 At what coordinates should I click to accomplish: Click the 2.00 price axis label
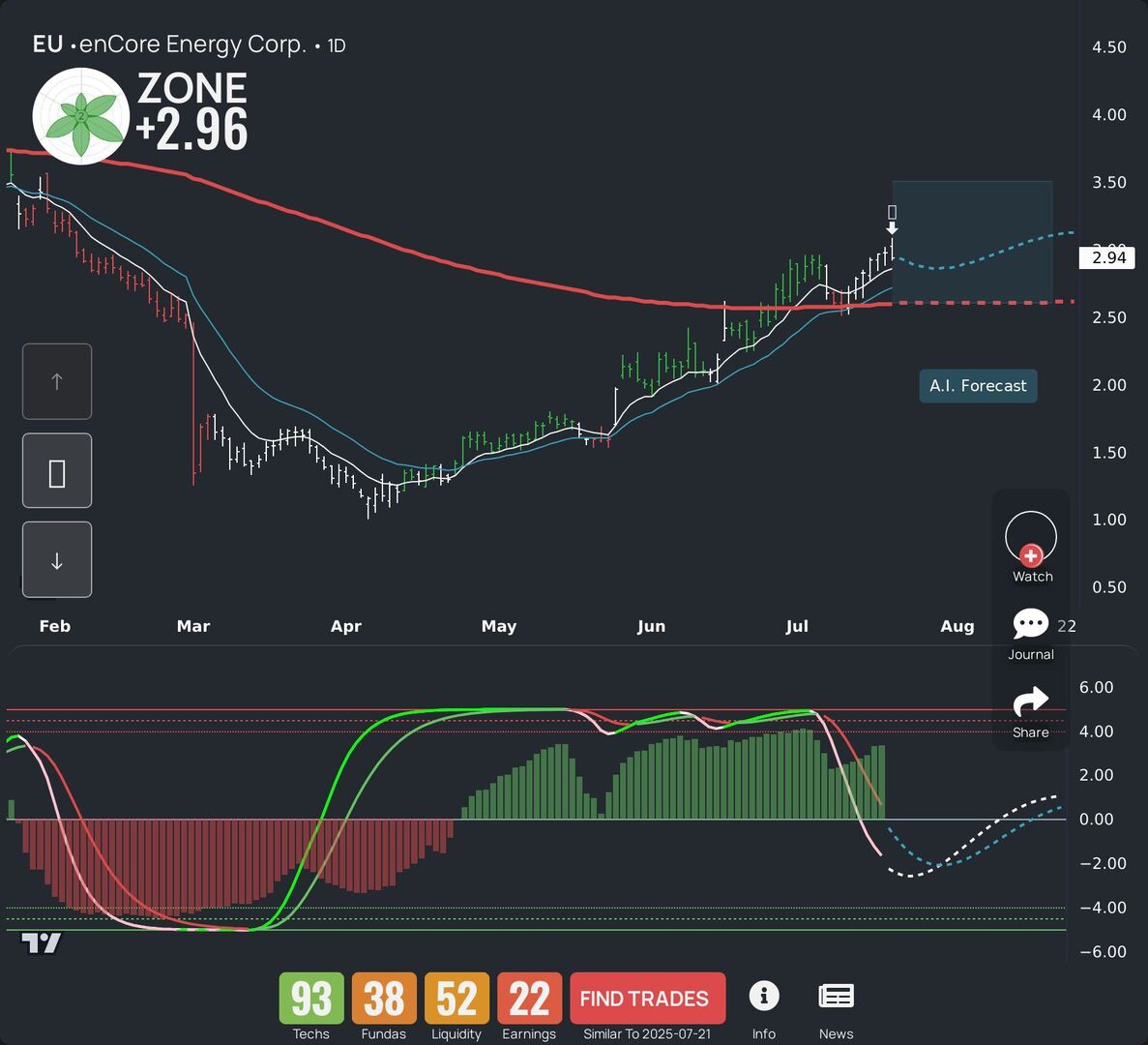(x=1109, y=385)
